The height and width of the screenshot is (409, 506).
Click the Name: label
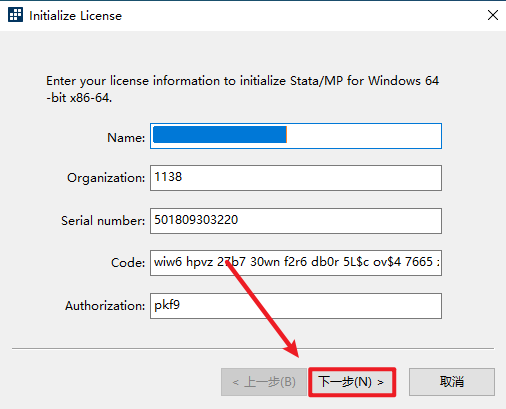[126, 137]
